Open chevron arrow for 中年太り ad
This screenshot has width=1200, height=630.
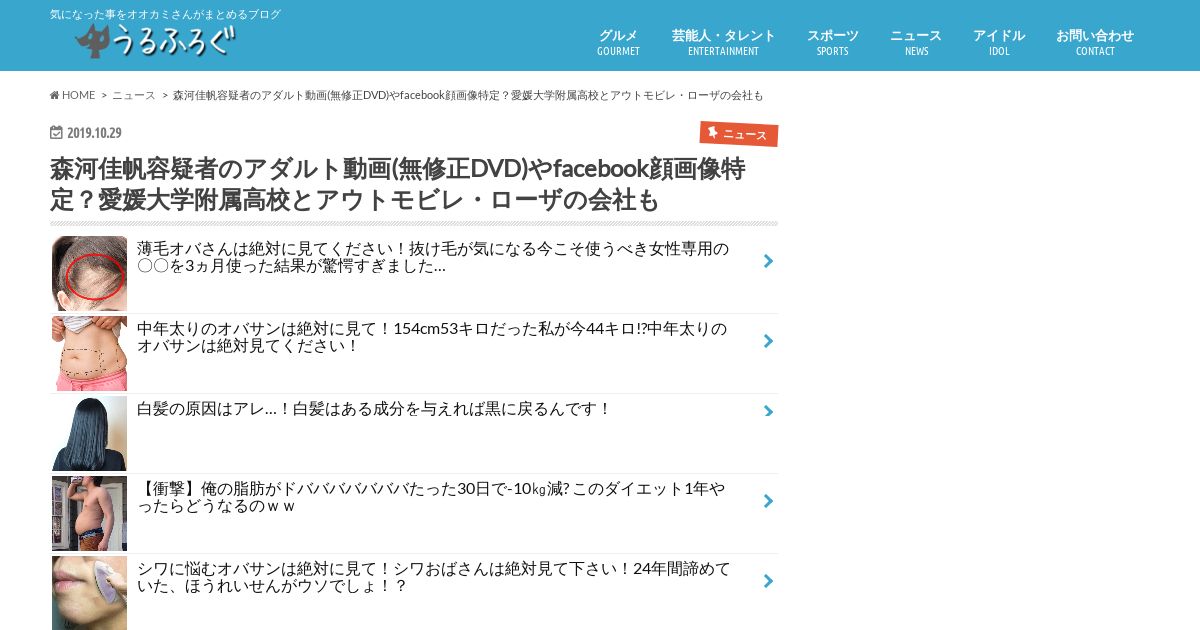click(768, 341)
